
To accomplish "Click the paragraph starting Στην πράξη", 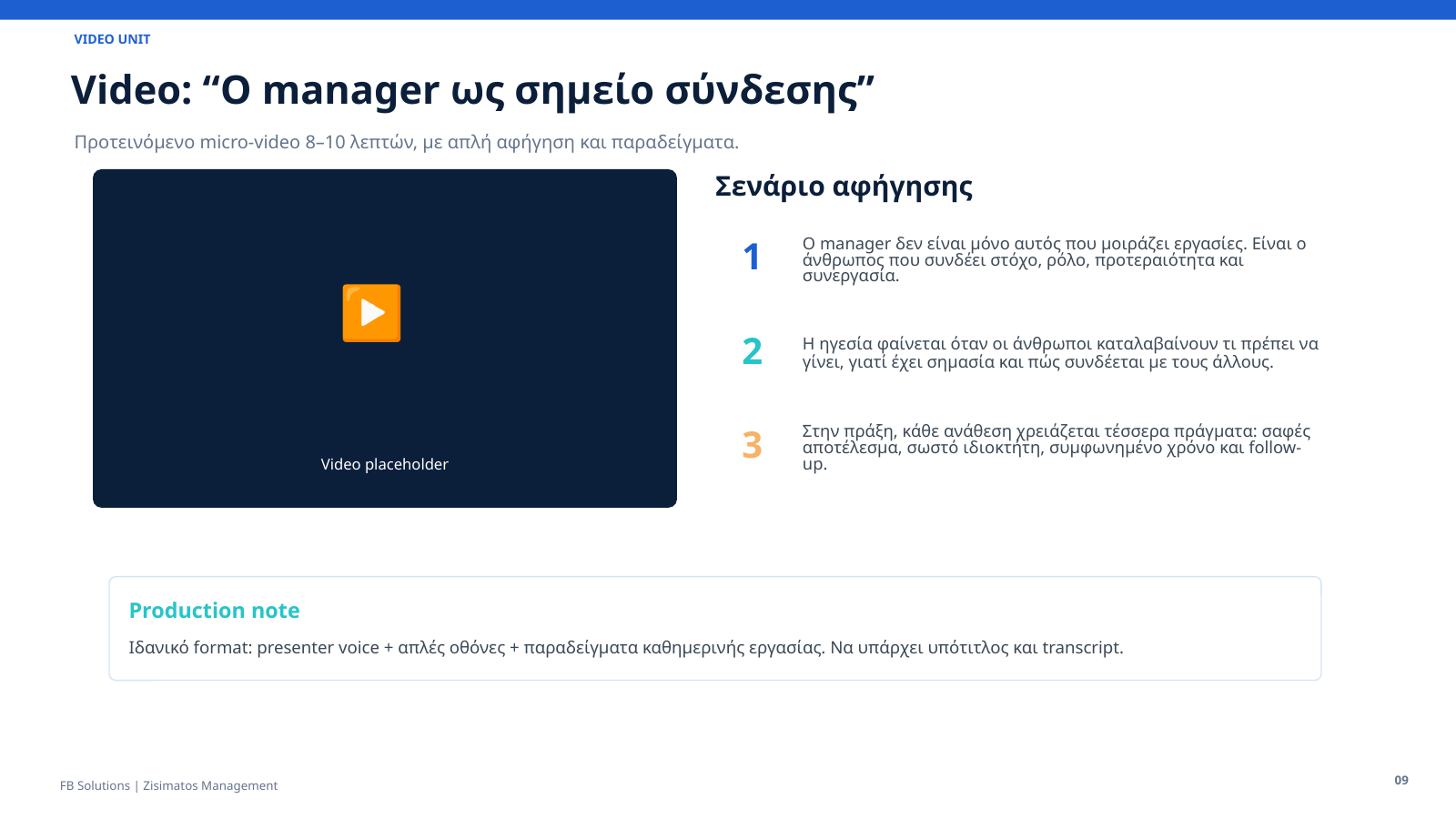I will 1057,447.
